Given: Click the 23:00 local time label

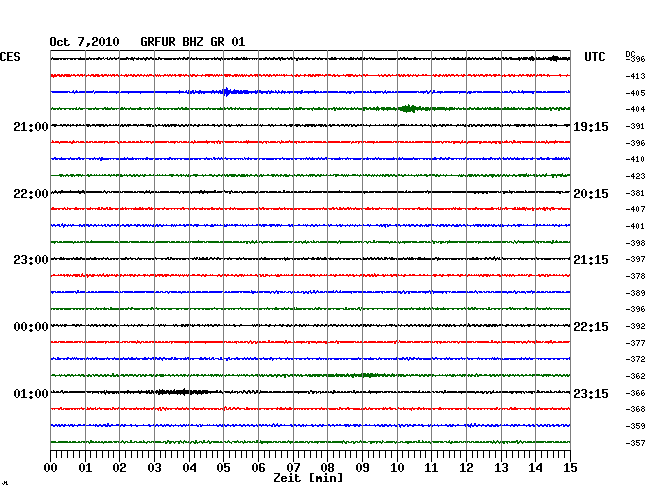Looking at the screenshot, I should point(31,260).
